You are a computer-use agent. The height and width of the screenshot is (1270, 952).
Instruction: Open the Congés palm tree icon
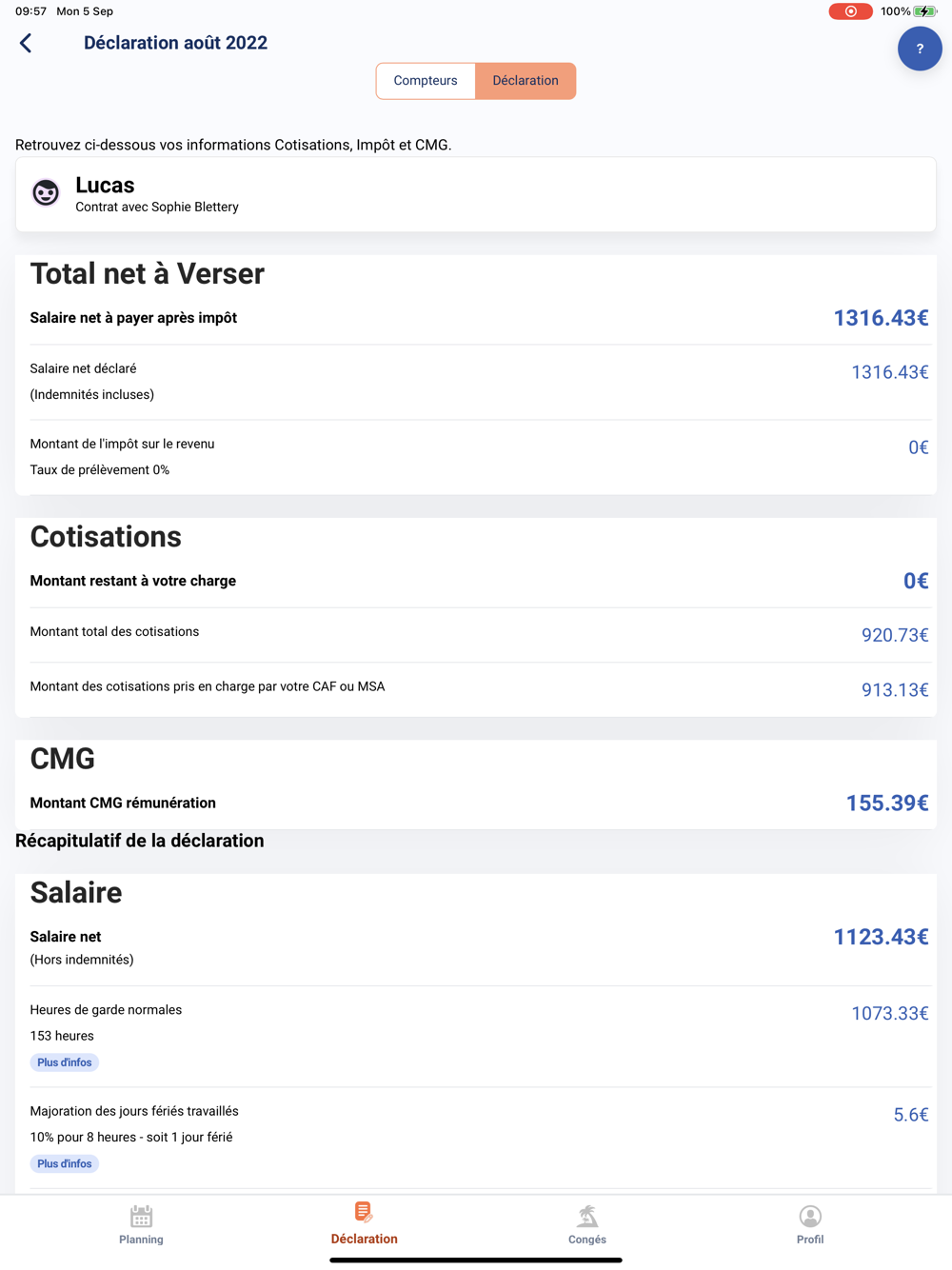pyautogui.click(x=587, y=1217)
